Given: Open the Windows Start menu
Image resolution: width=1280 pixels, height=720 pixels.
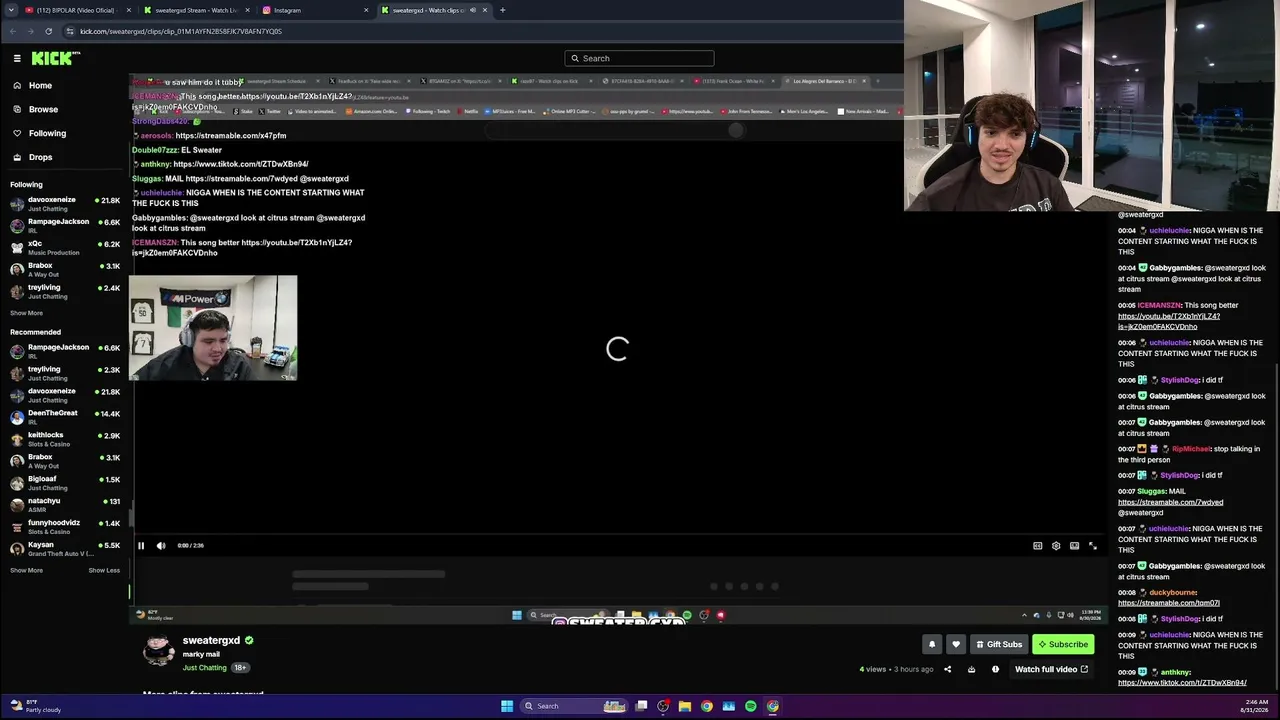Looking at the screenshot, I should [507, 706].
